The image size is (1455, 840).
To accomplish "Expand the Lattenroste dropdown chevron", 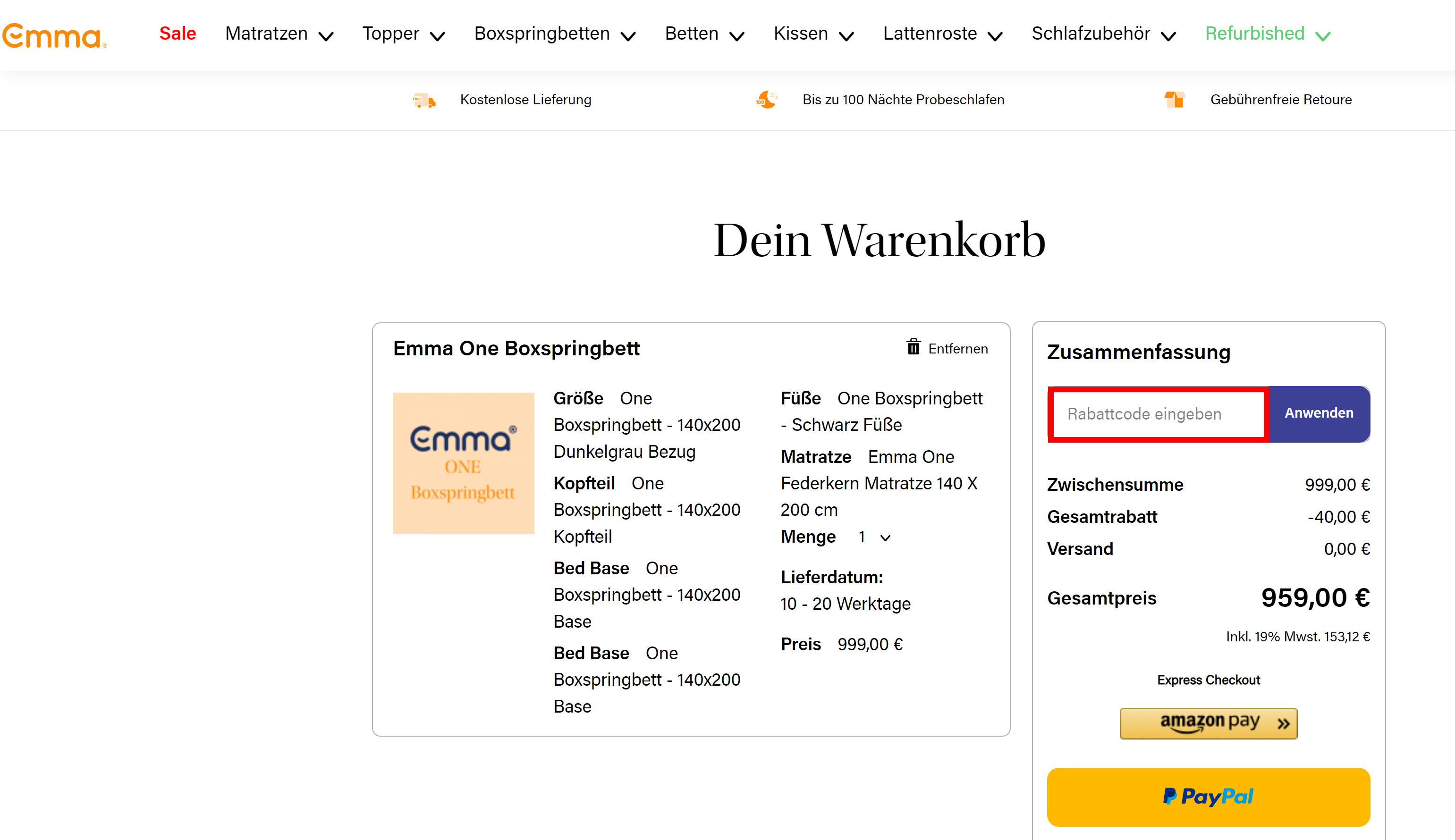I will tap(995, 36).
